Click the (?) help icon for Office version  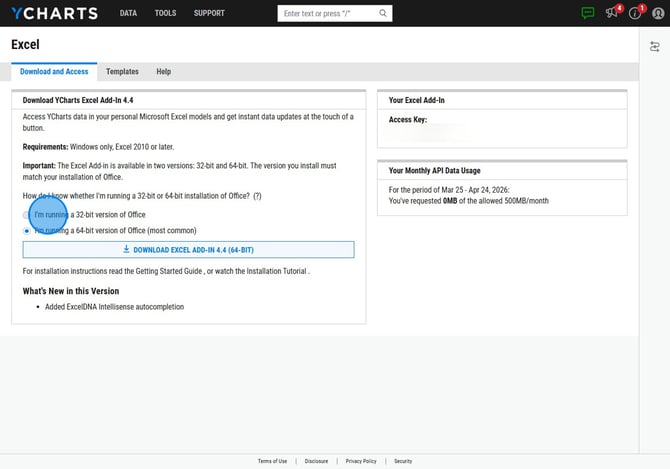click(257, 196)
